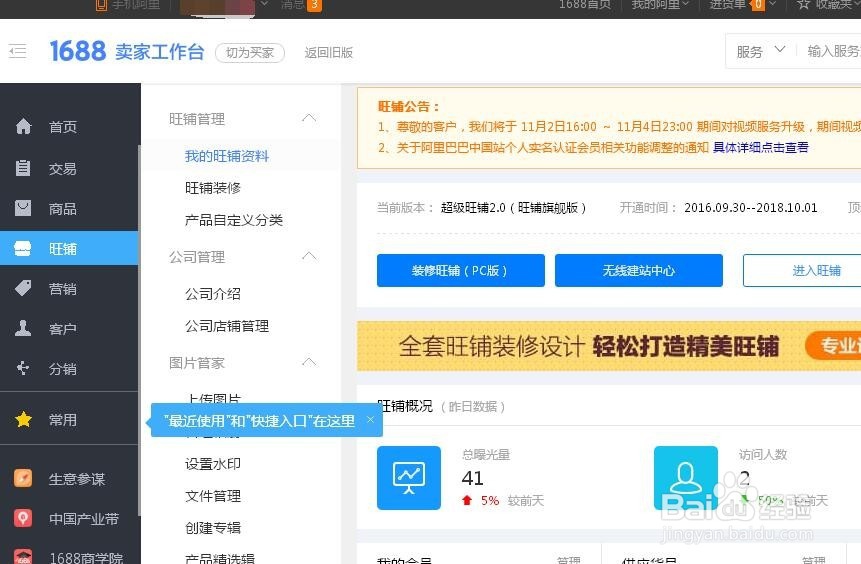Select 营销 label in left sidebar
This screenshot has height=564, width=861.
[x=63, y=289]
